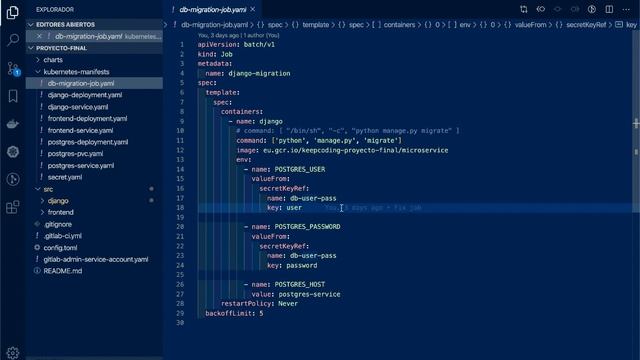This screenshot has height=360, width=640.
Task: Collapse the kubernetes-manifests folder
Action: pyautogui.click(x=76, y=71)
